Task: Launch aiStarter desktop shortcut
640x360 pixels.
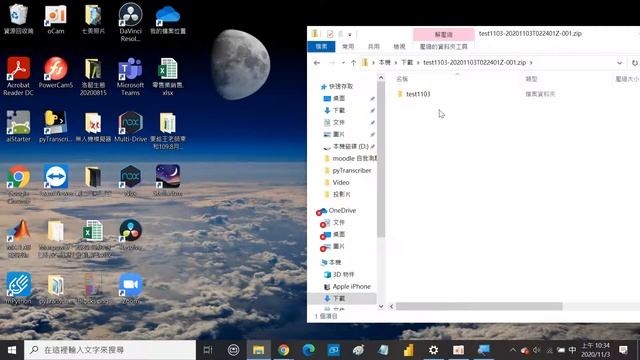Action: click(x=18, y=127)
